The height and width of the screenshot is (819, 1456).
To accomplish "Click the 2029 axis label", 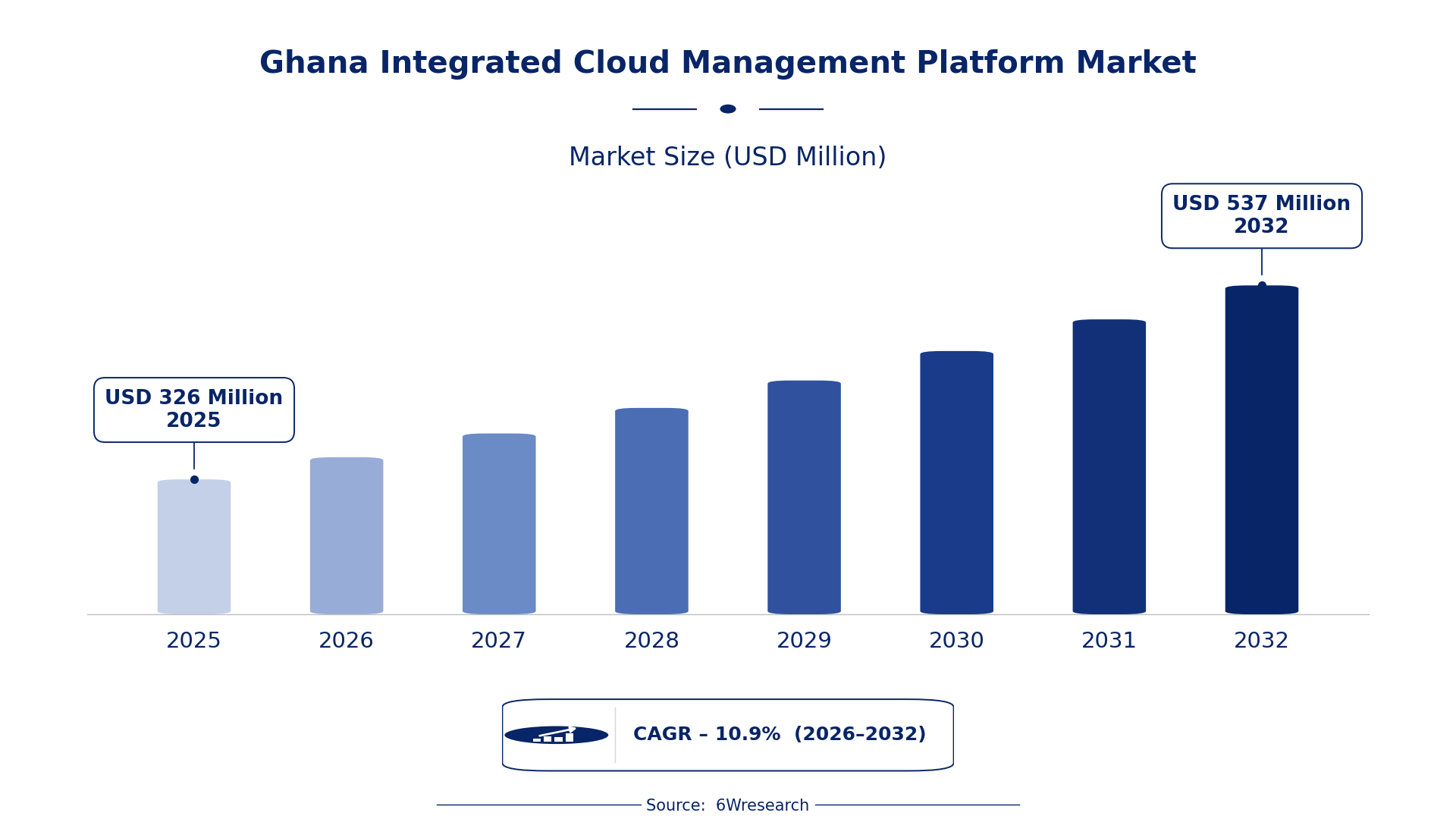I will 804,641.
